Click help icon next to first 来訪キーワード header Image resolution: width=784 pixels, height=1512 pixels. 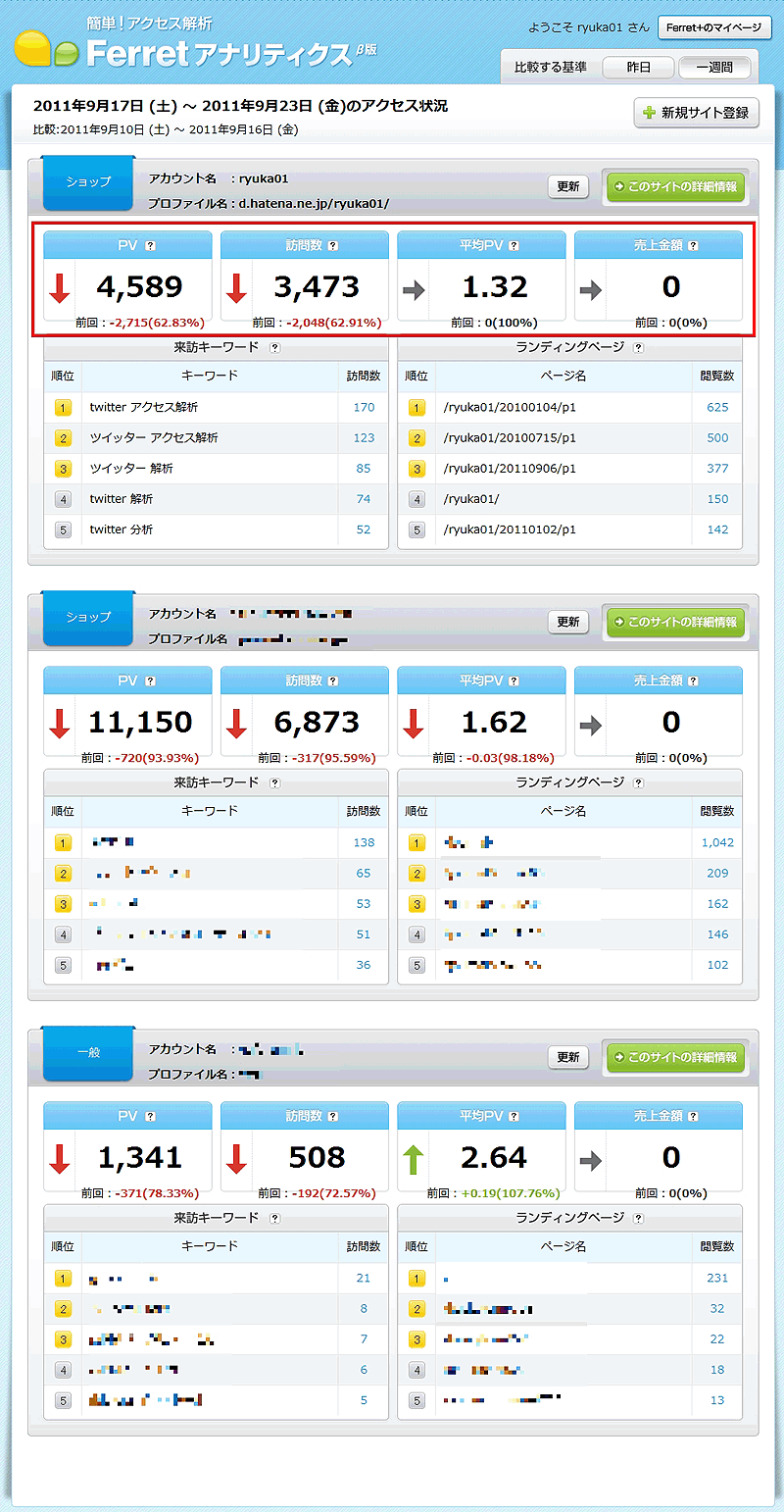pos(274,348)
